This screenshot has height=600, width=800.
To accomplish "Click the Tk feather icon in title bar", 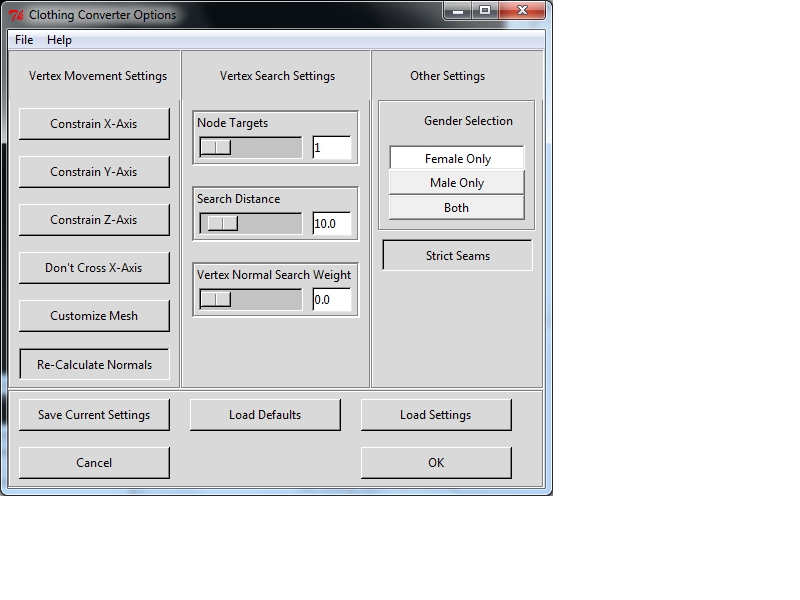I will pos(16,15).
